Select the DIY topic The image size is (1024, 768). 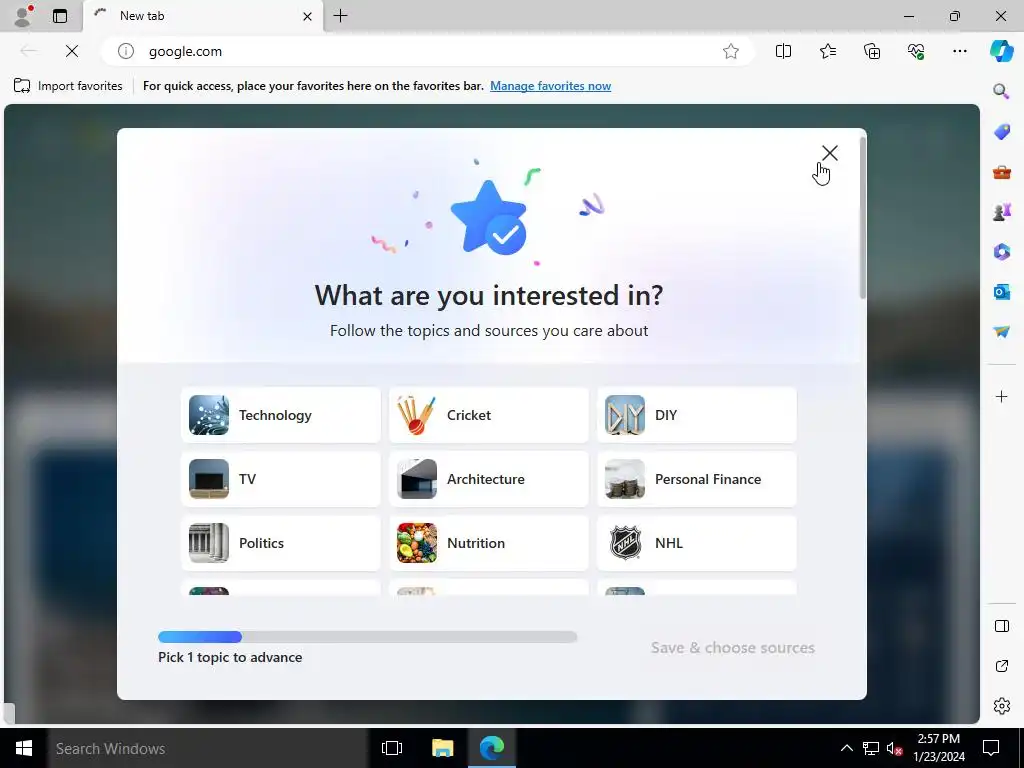point(697,415)
